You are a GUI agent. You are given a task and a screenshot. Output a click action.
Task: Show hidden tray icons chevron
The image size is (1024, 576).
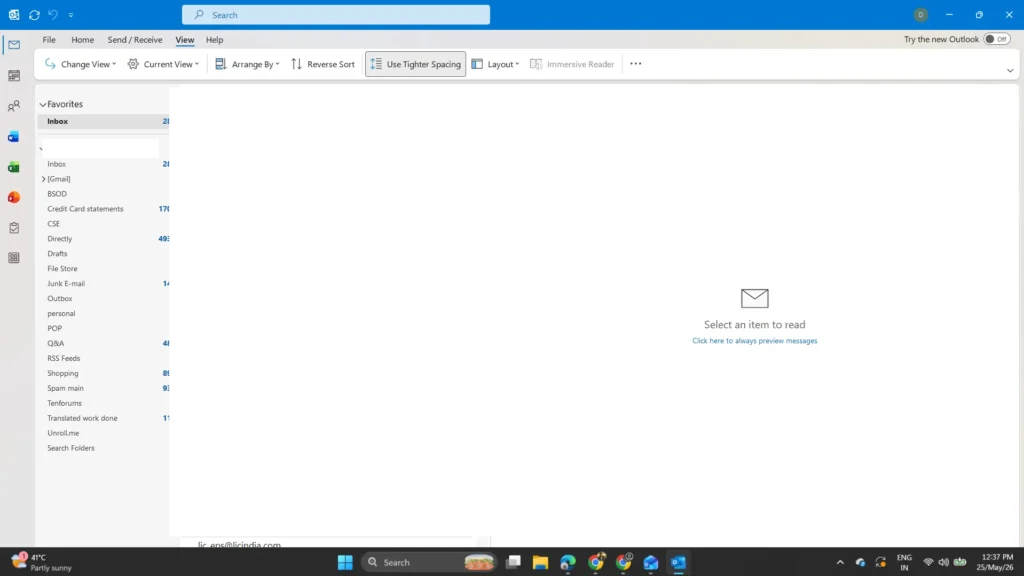point(840,562)
